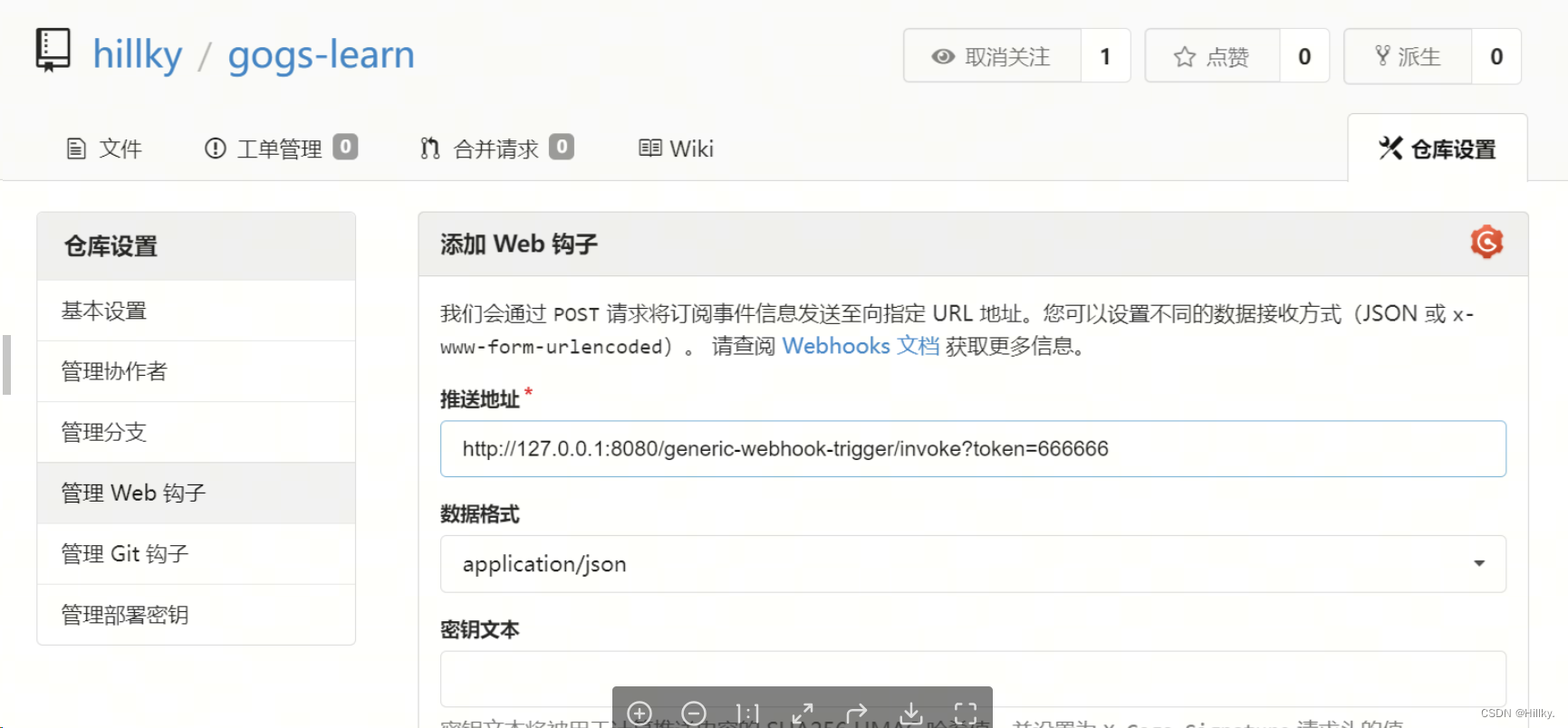
Task: Click the star icon on 点赞 button
Action: point(1185,57)
